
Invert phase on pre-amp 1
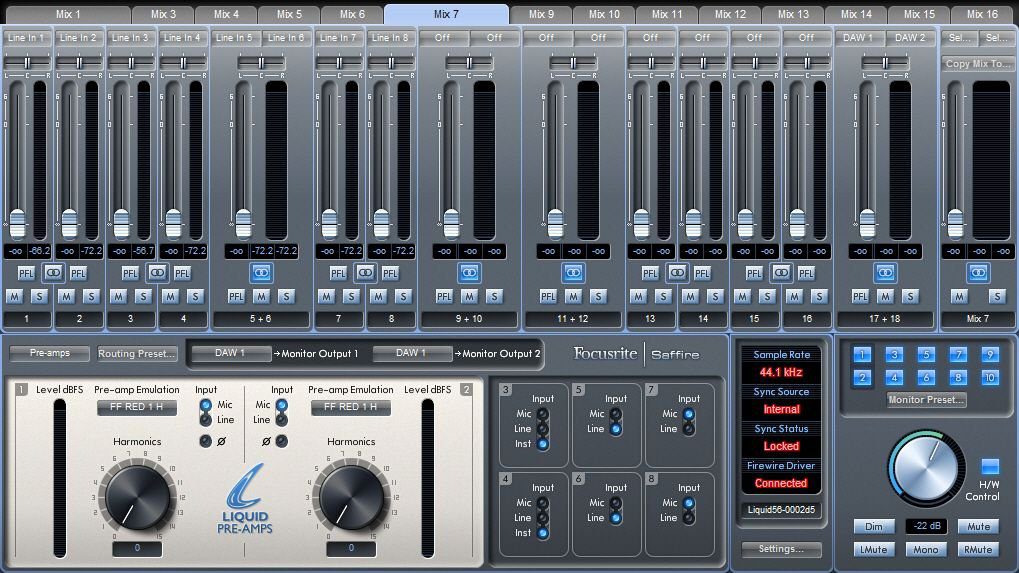click(x=205, y=441)
